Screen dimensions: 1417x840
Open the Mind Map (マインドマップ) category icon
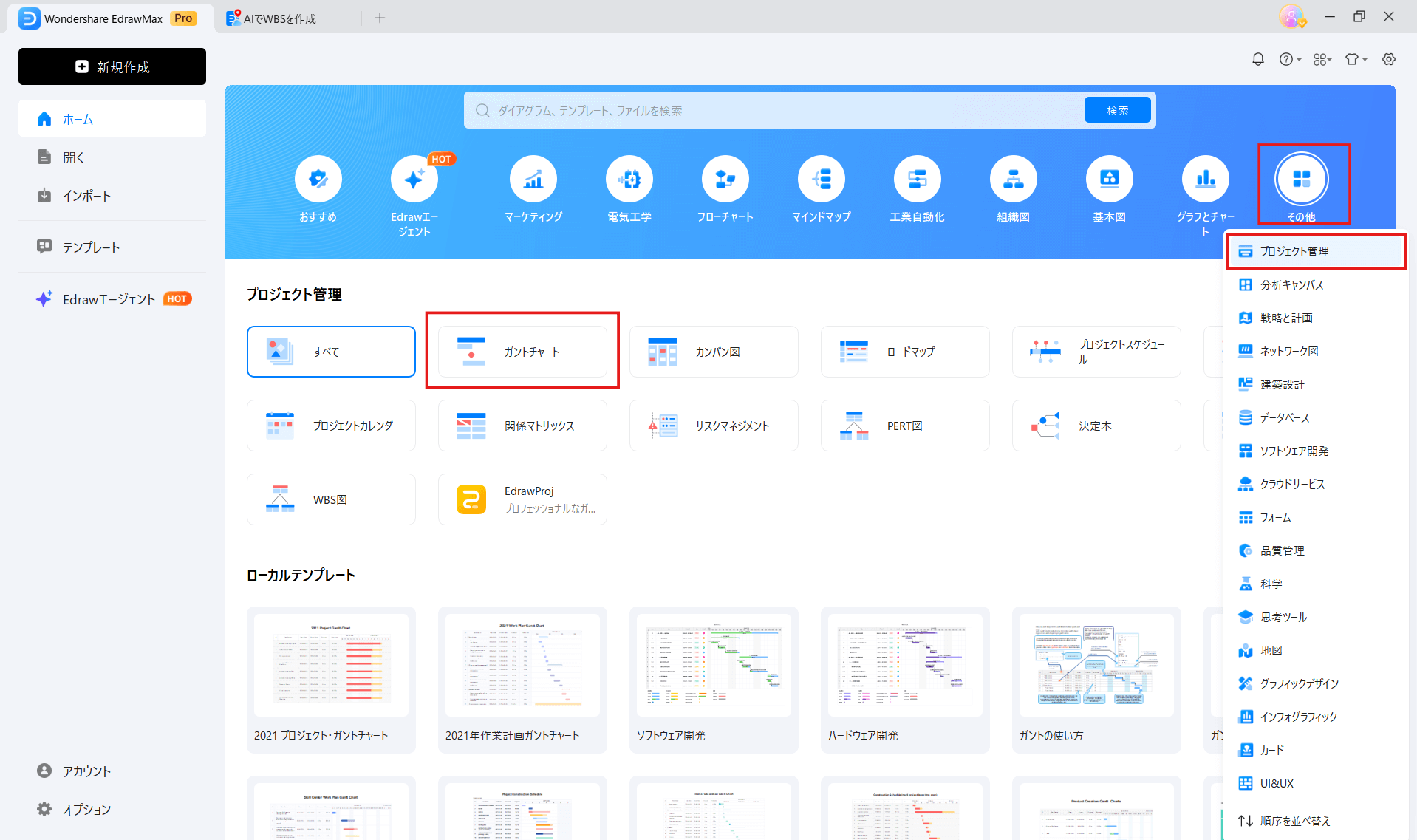click(821, 180)
